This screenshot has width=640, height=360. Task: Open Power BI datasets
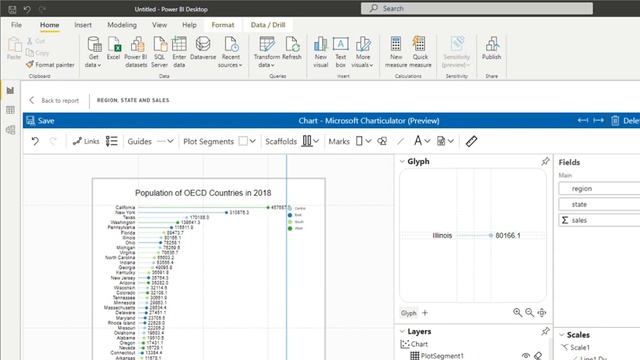[136, 52]
